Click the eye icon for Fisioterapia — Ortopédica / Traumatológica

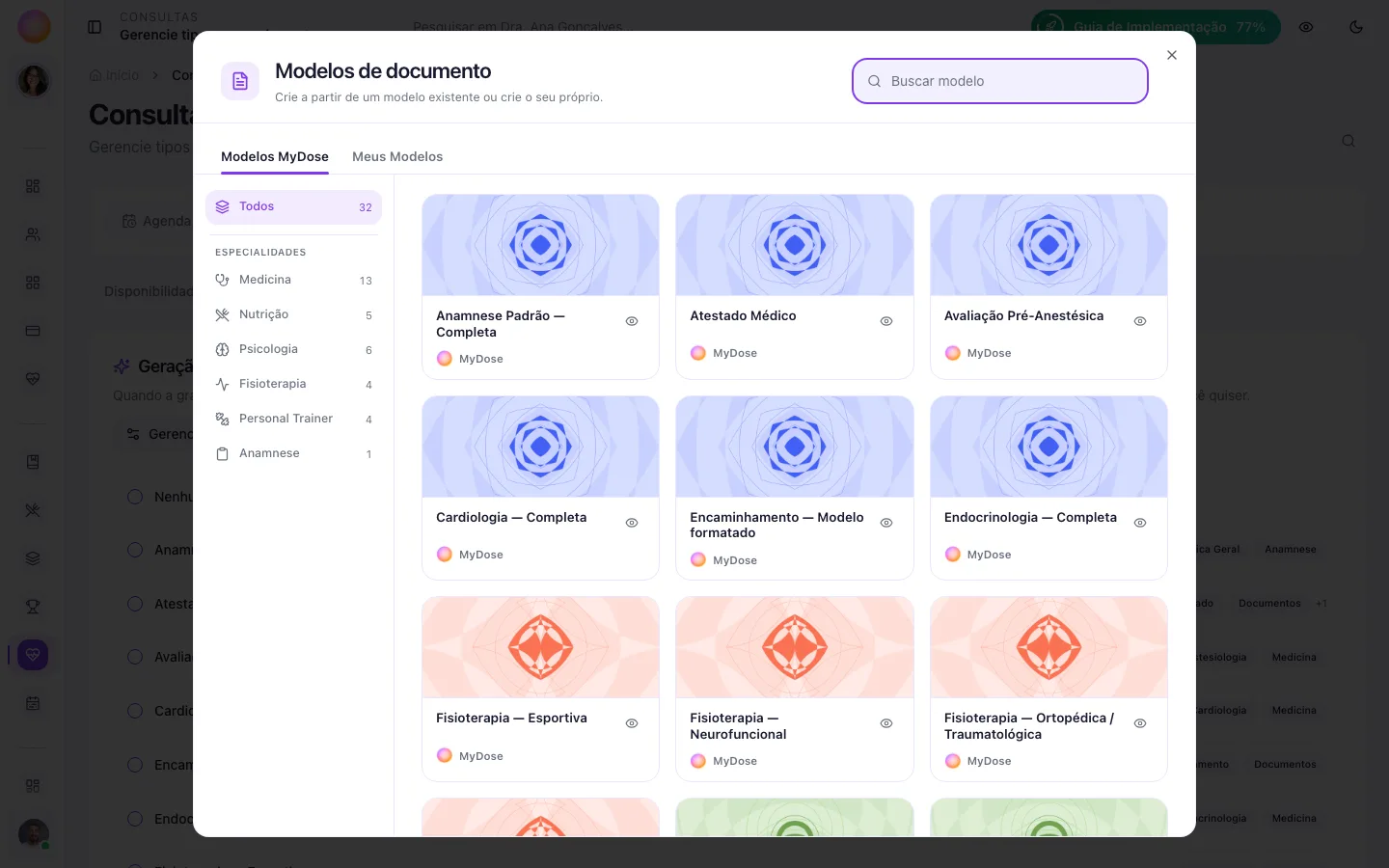click(1140, 723)
